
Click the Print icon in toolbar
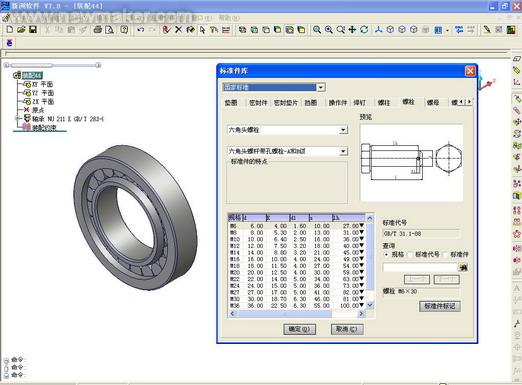pyautogui.click(x=97, y=30)
